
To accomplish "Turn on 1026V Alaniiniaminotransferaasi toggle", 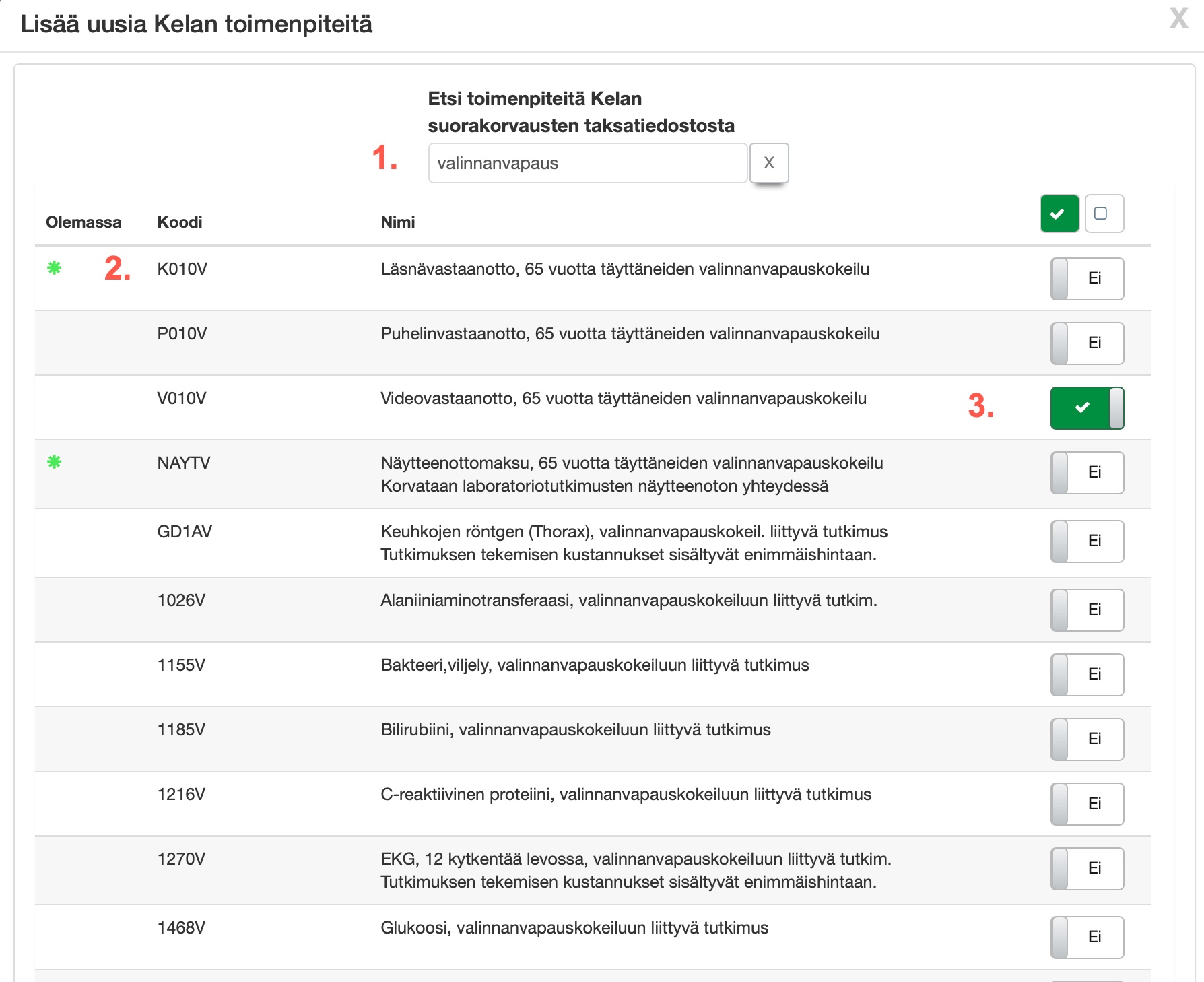I will coord(1086,610).
